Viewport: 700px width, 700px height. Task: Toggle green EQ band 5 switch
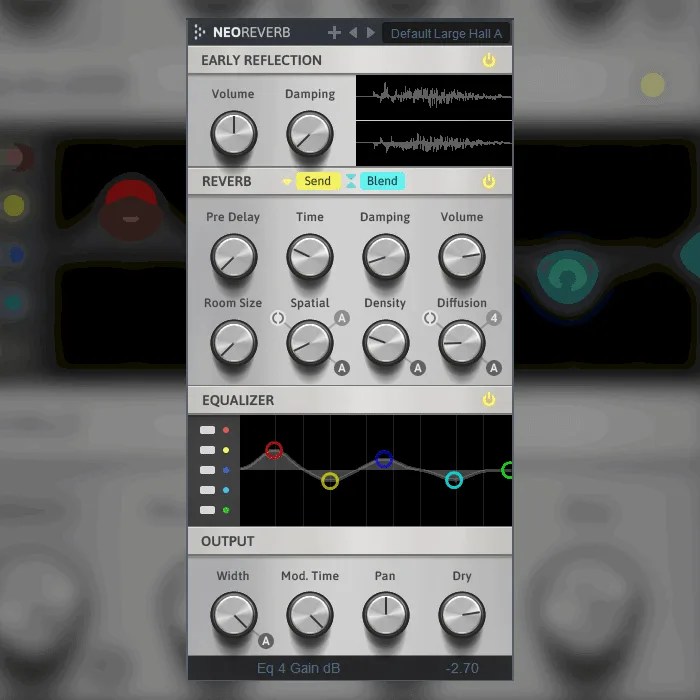pyautogui.click(x=207, y=510)
